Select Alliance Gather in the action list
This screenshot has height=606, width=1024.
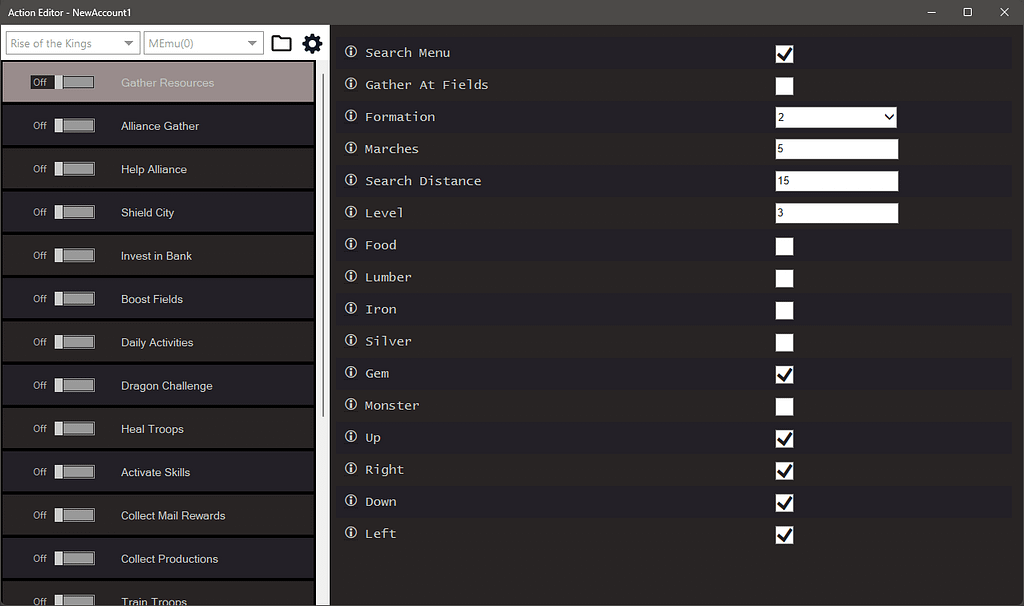click(160, 126)
